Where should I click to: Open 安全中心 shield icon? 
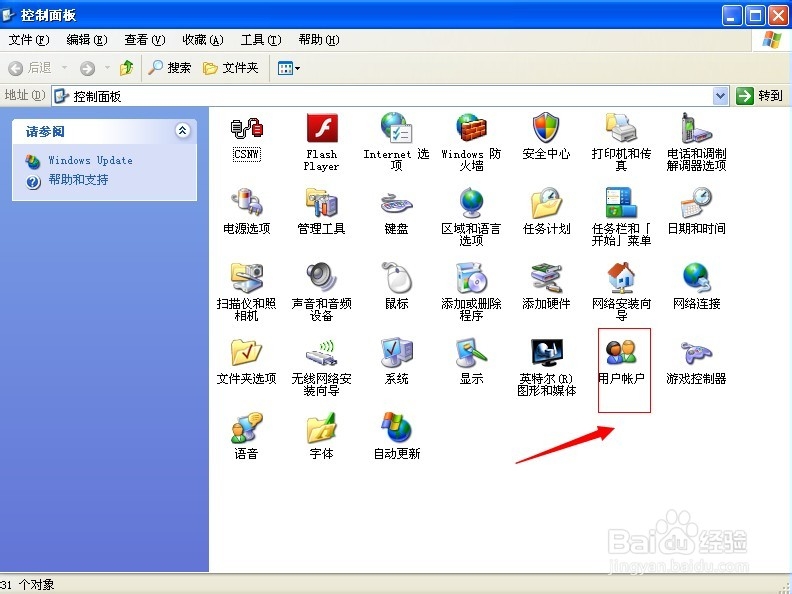coord(546,128)
